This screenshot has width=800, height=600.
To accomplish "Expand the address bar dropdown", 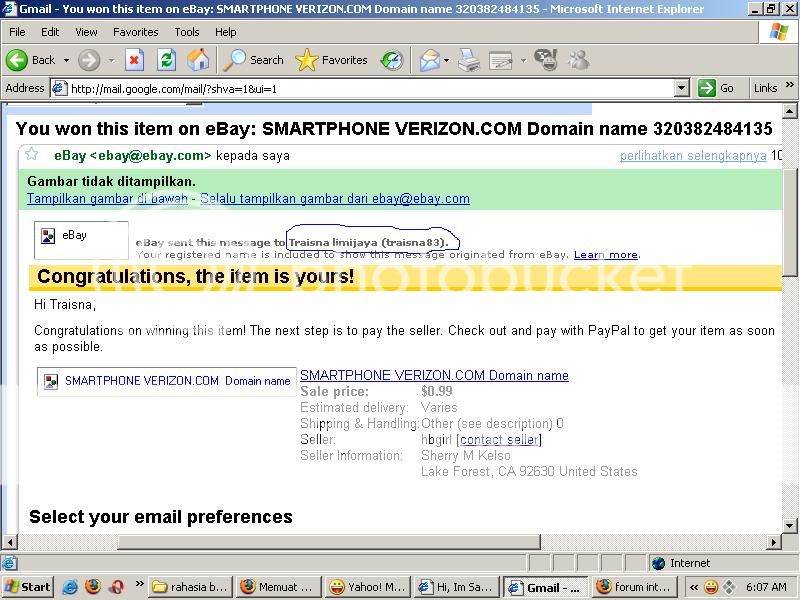I will click(x=682, y=89).
